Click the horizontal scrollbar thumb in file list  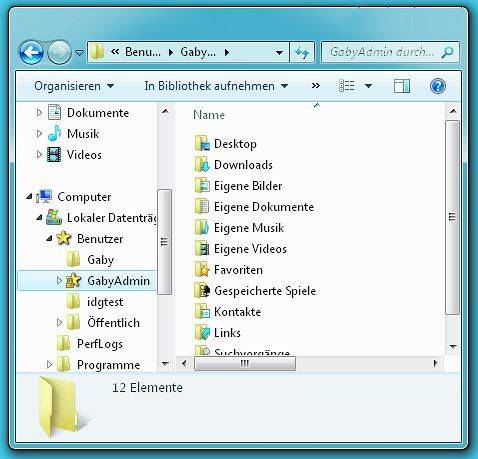[x=245, y=363]
